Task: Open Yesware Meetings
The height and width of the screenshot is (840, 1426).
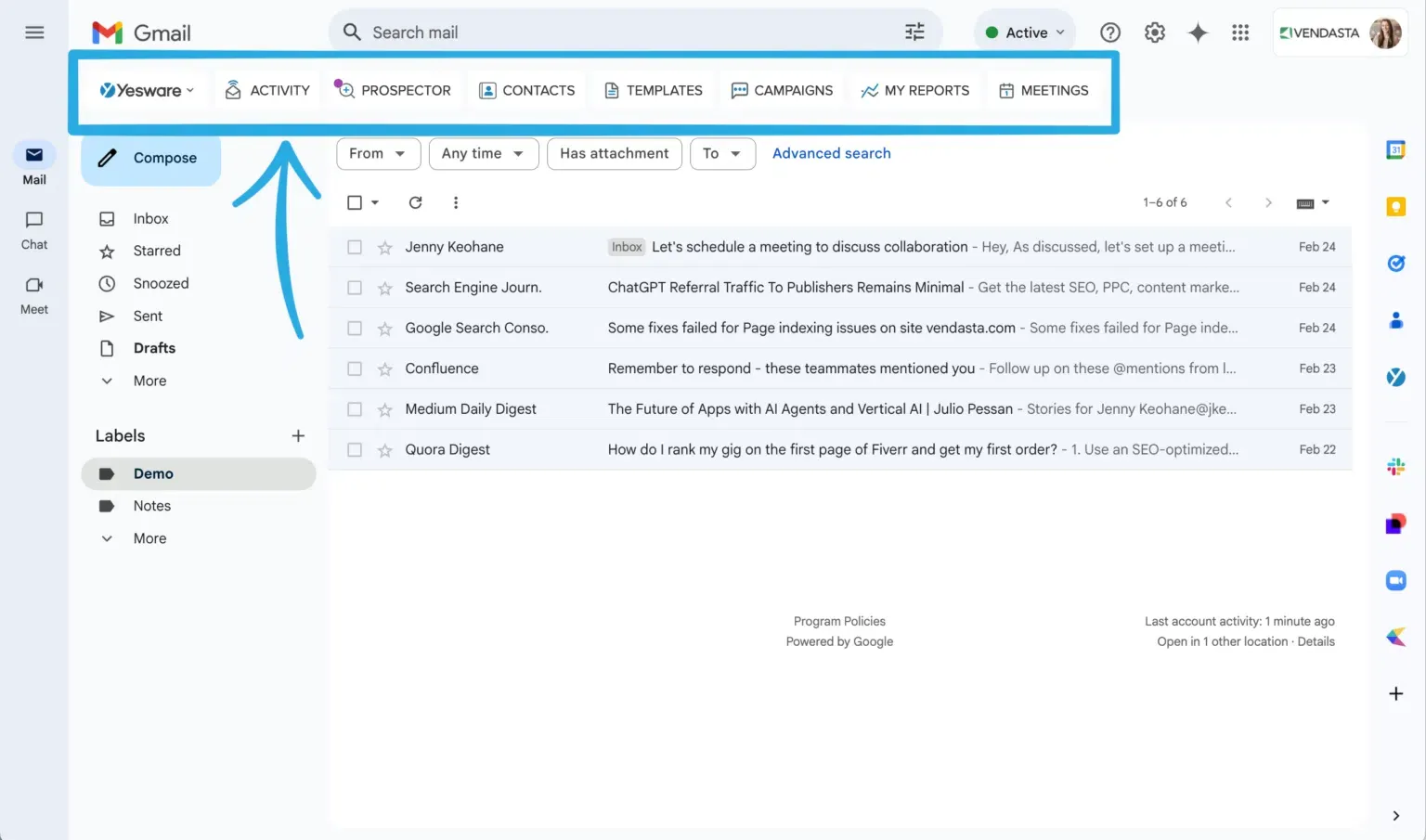Action: point(1044,90)
